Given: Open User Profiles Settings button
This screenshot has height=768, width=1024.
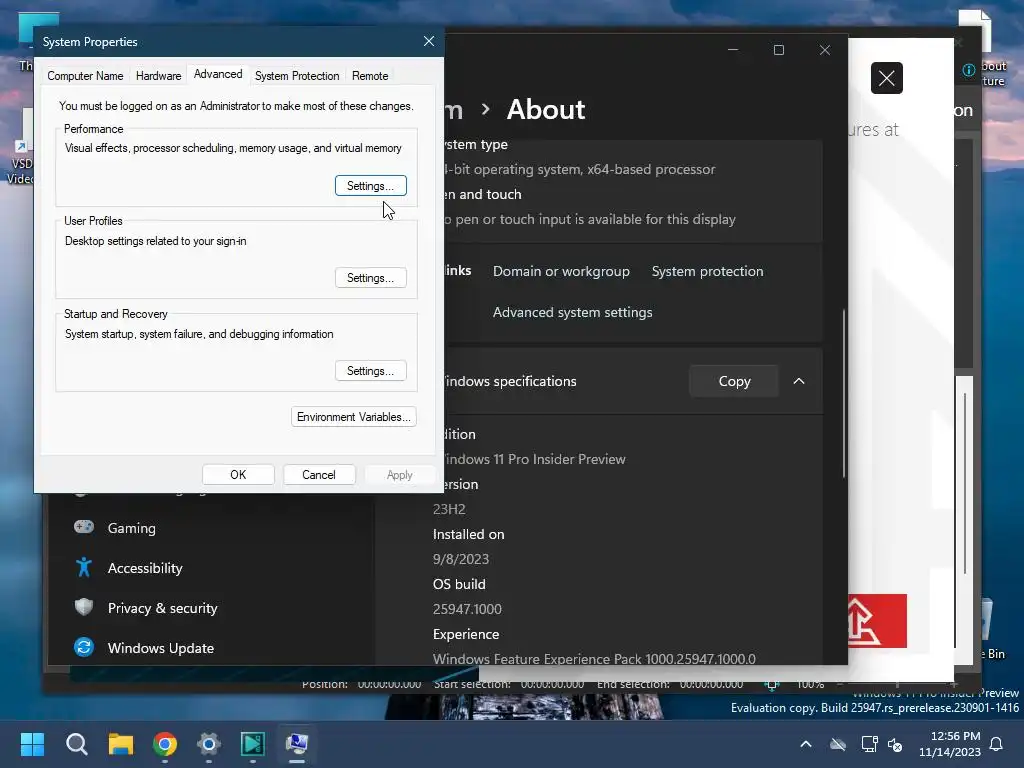Looking at the screenshot, I should click(x=370, y=278).
